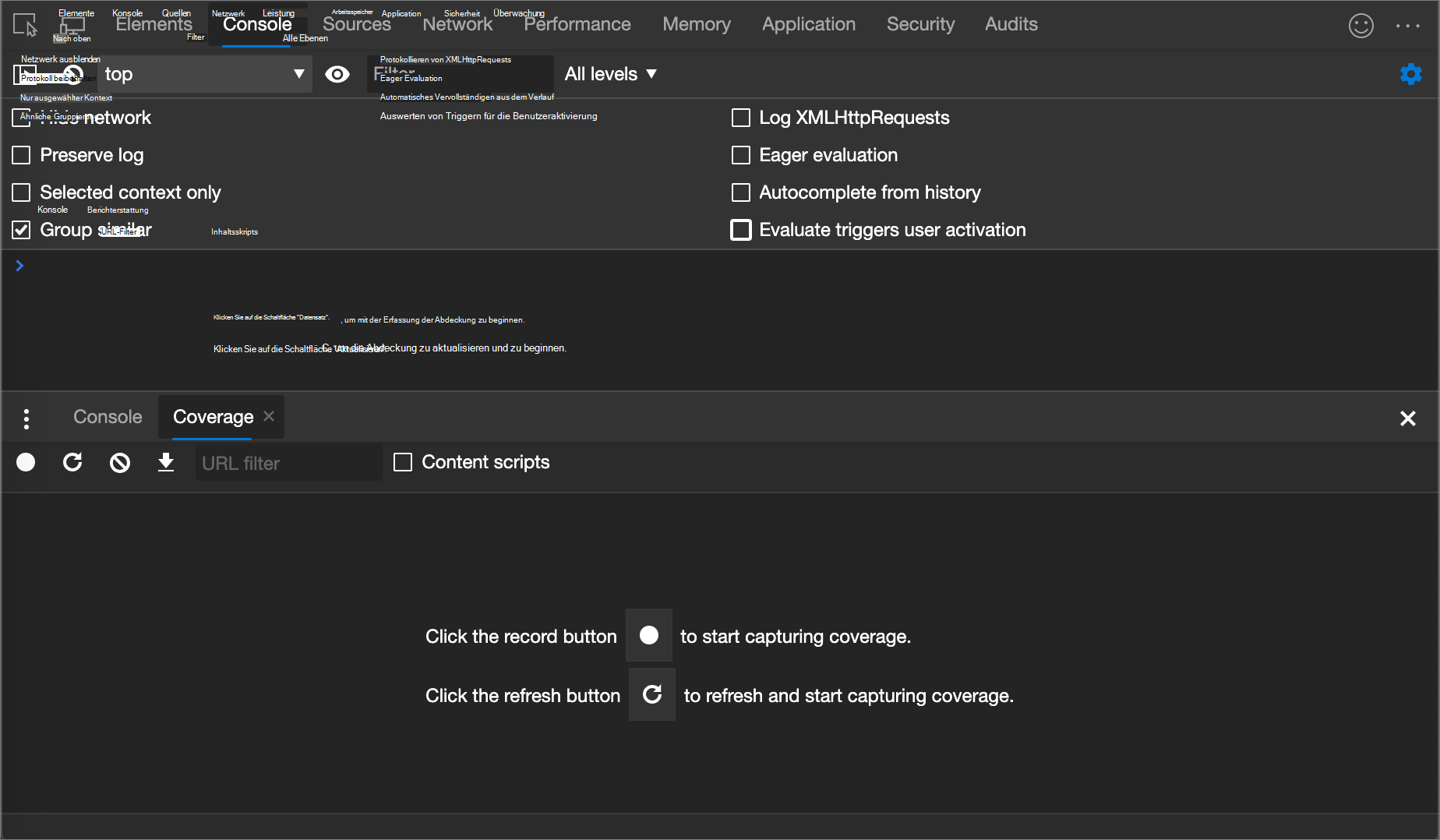This screenshot has height=840, width=1440.
Task: Click the toolbar reload coverage icon
Action: [72, 463]
